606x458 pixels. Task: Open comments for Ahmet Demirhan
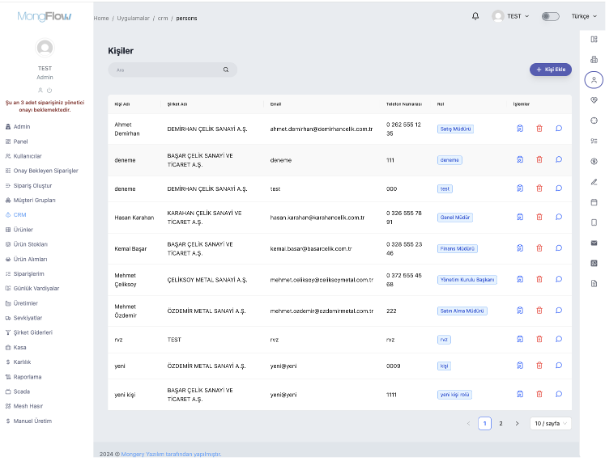(558, 128)
